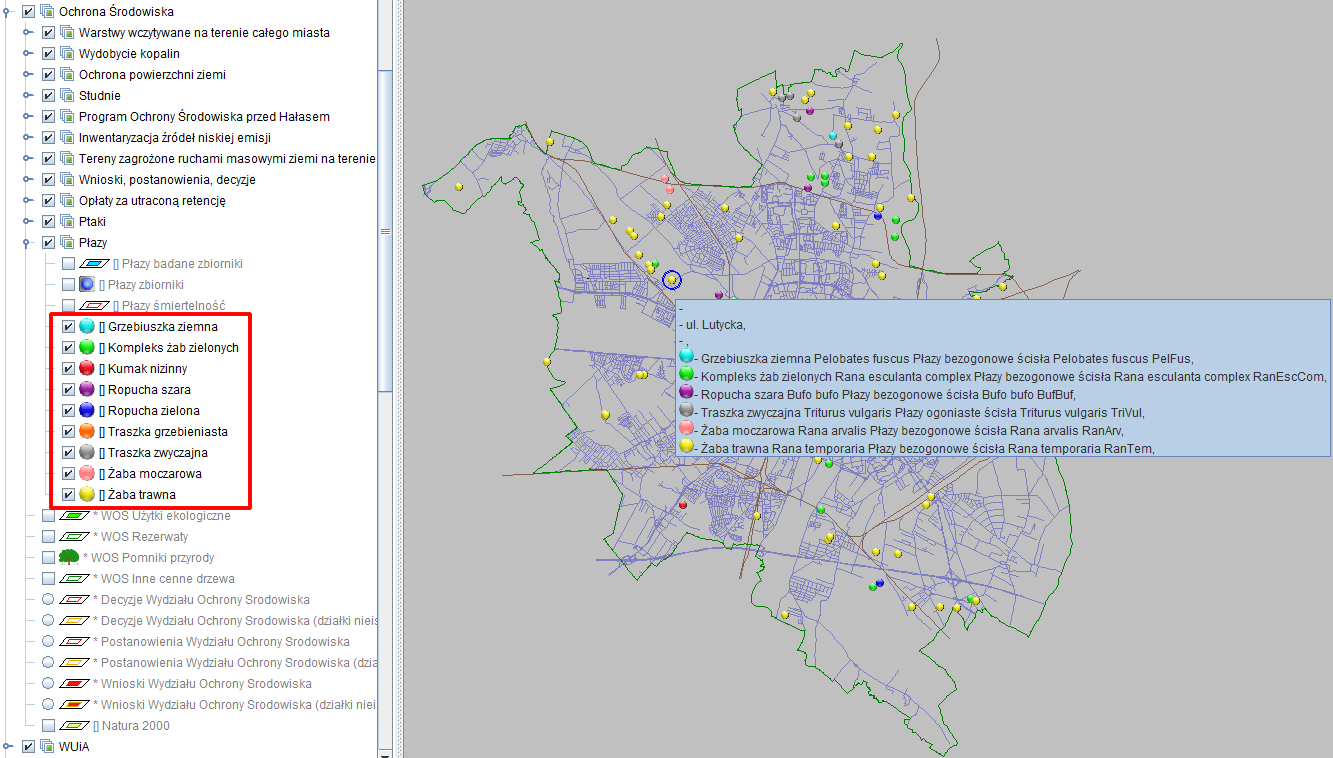
Task: Click the blue-circled marker on the map
Action: point(672,281)
